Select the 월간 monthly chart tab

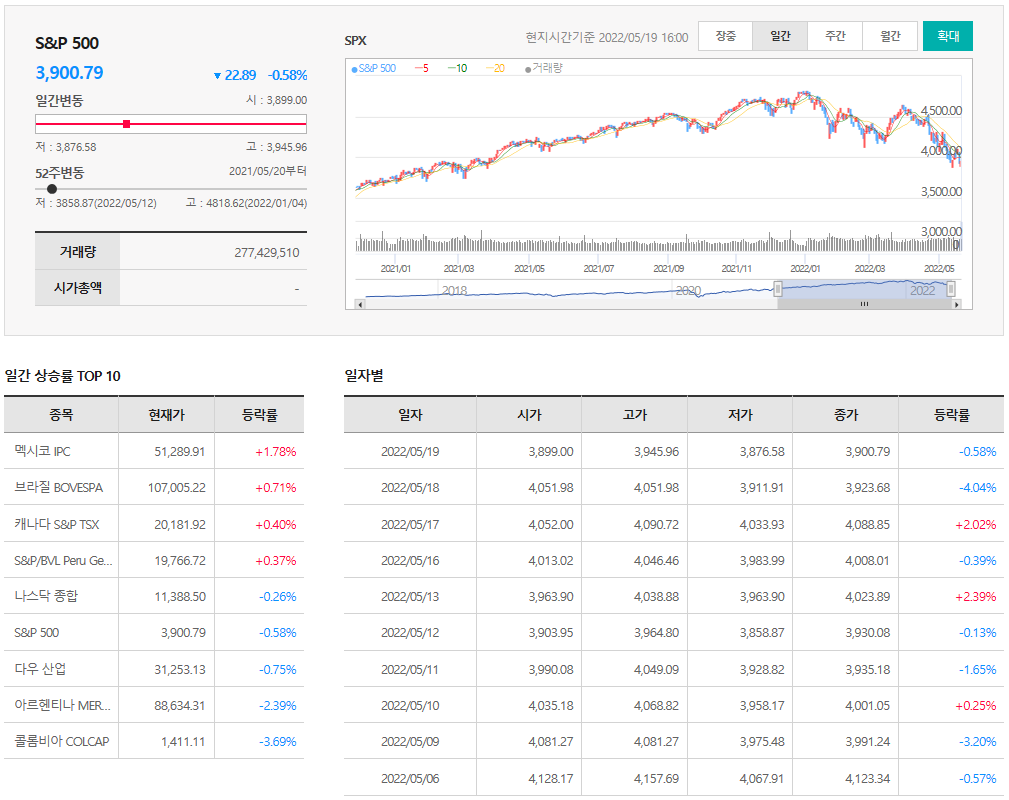pyautogui.click(x=890, y=36)
